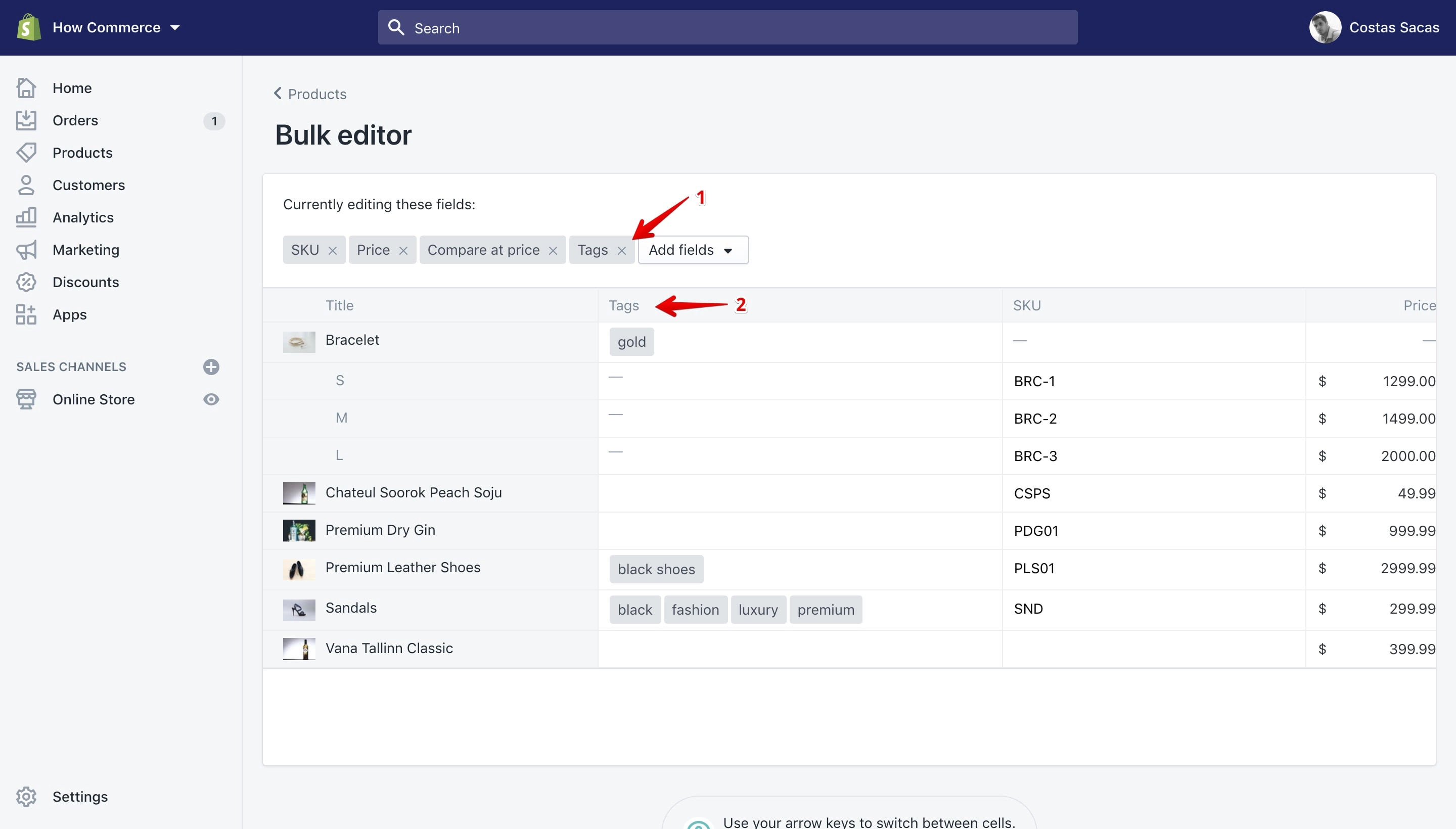
Task: Click the Home icon in sidebar
Action: click(x=26, y=87)
